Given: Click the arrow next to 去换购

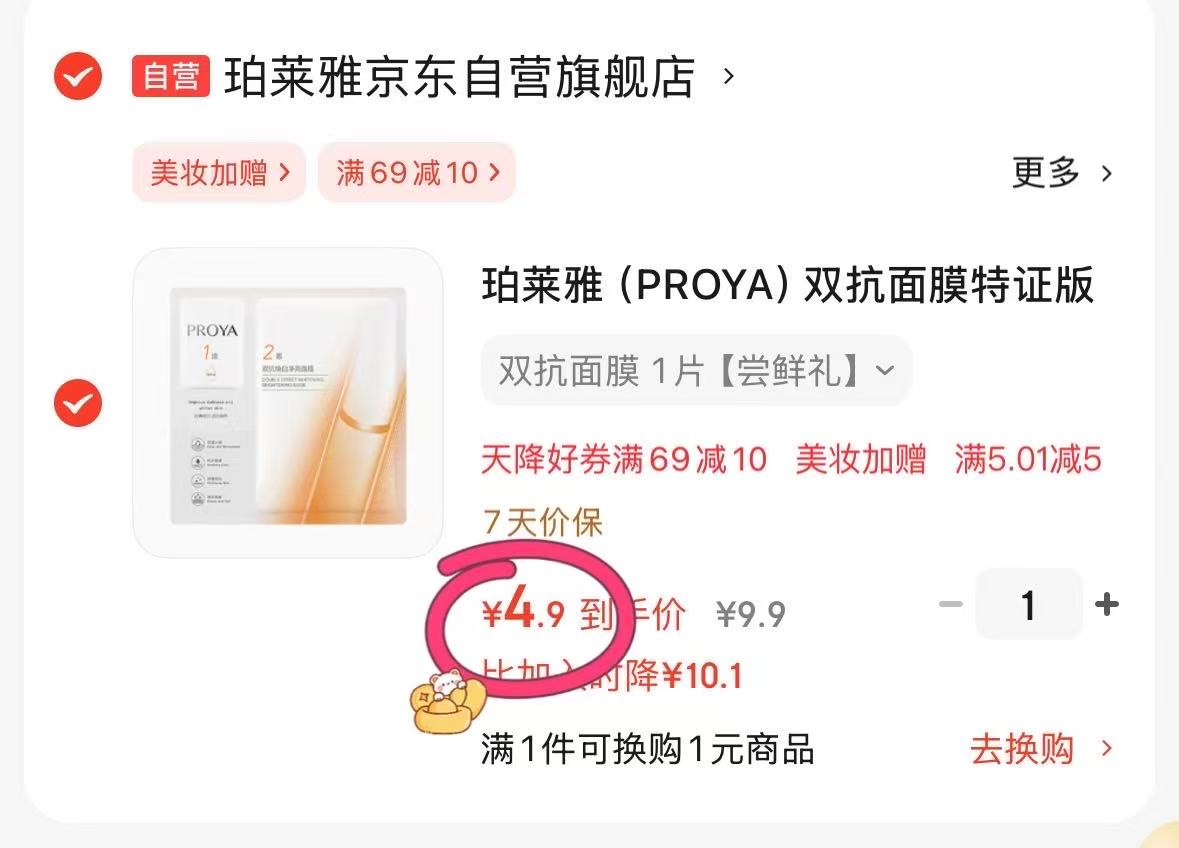Looking at the screenshot, I should click(1106, 749).
